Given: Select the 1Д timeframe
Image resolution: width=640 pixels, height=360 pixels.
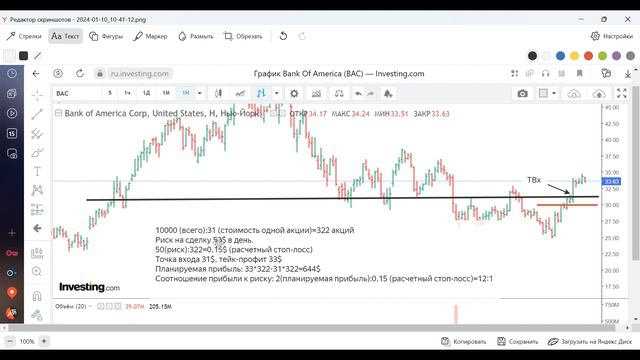Looking at the screenshot, I should (x=146, y=93).
